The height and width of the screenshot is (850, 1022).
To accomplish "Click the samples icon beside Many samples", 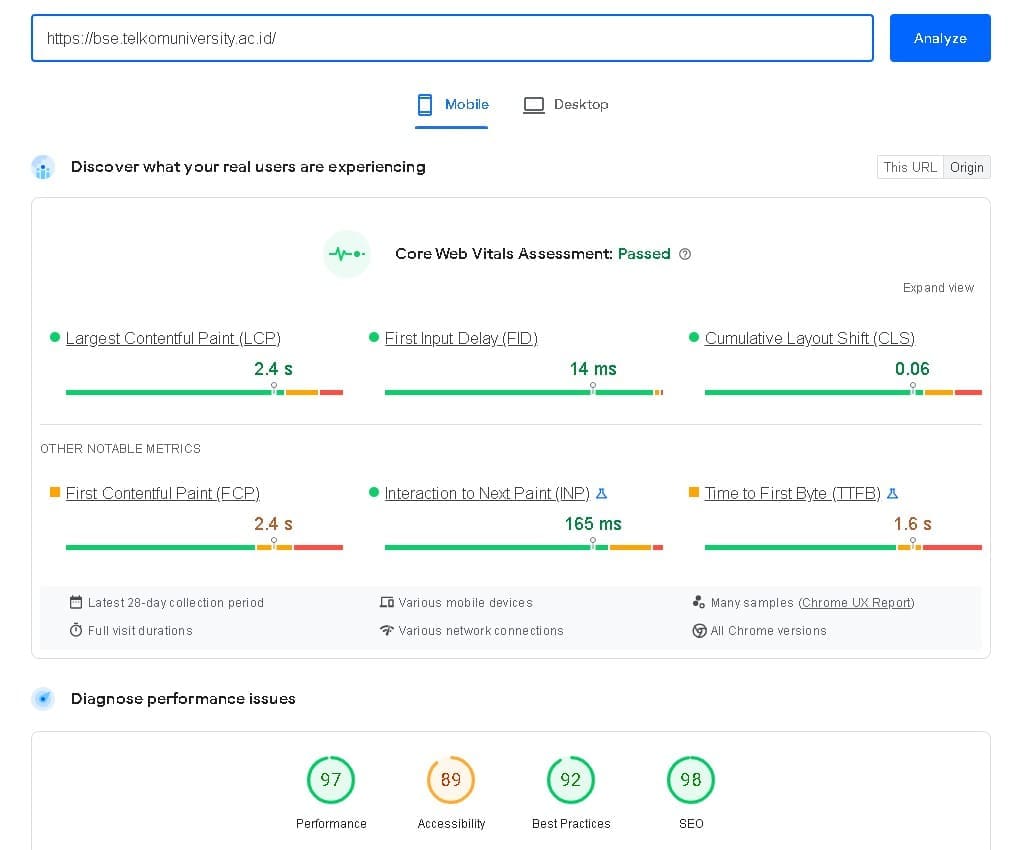I will [699, 602].
